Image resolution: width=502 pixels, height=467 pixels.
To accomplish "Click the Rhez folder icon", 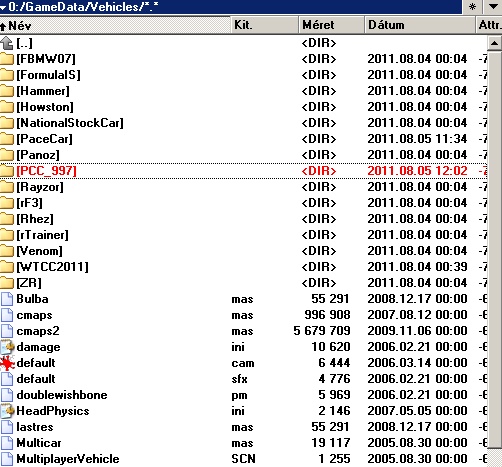I will 7,219.
